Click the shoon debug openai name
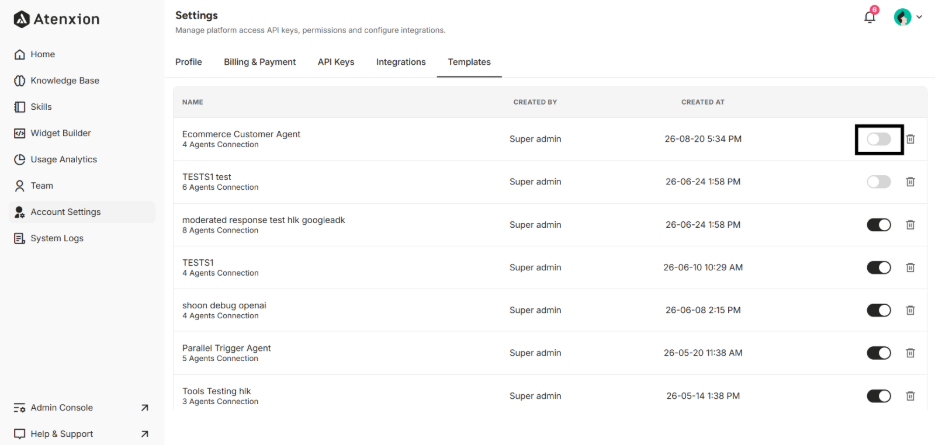 pyautogui.click(x=224, y=305)
